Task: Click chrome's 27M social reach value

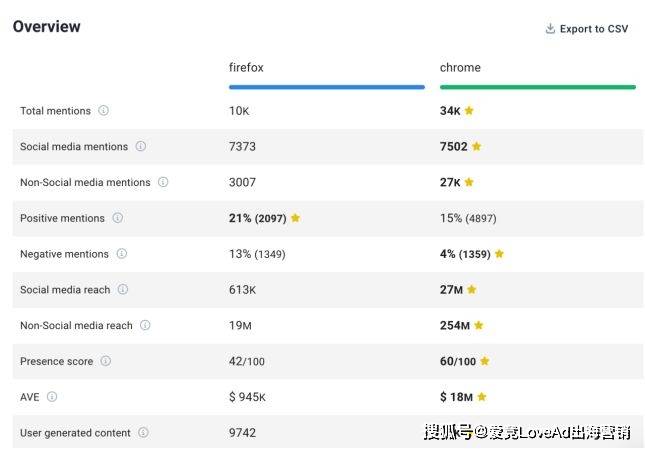Action: point(451,289)
